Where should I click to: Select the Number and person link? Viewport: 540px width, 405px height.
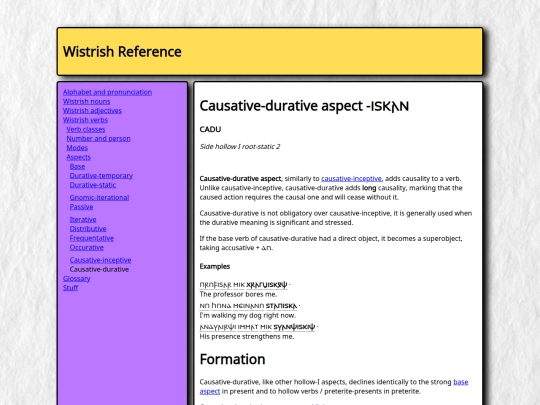[98, 138]
